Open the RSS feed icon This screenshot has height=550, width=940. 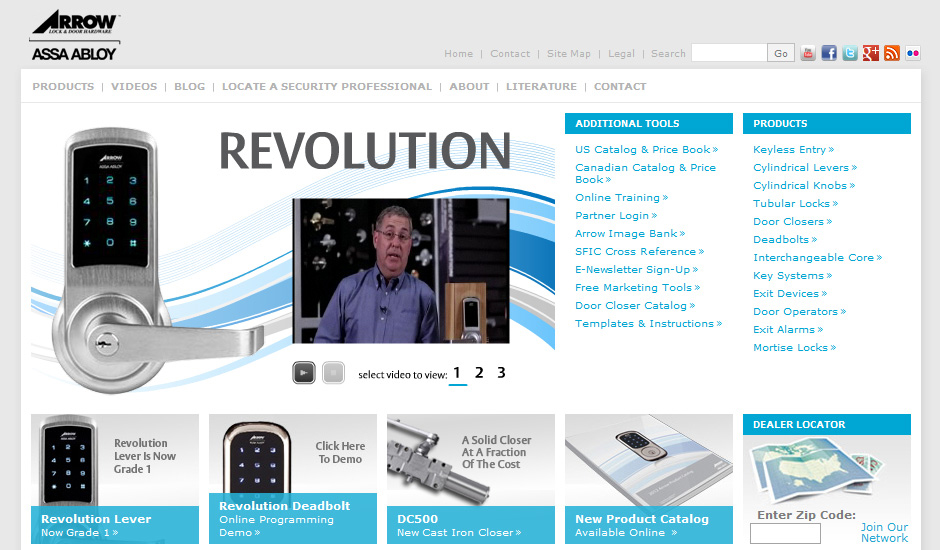(892, 53)
